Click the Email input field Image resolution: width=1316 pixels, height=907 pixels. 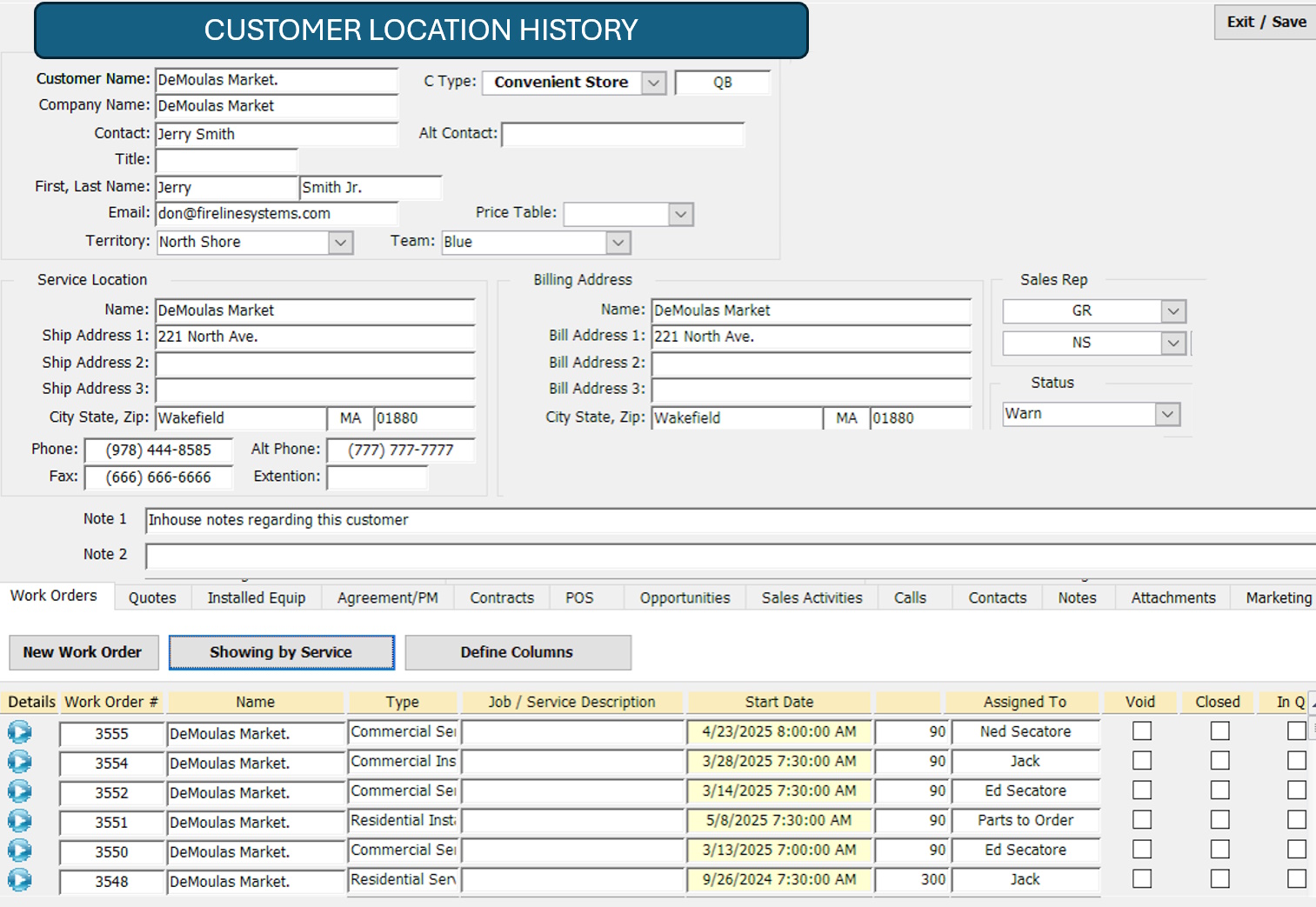pos(277,214)
